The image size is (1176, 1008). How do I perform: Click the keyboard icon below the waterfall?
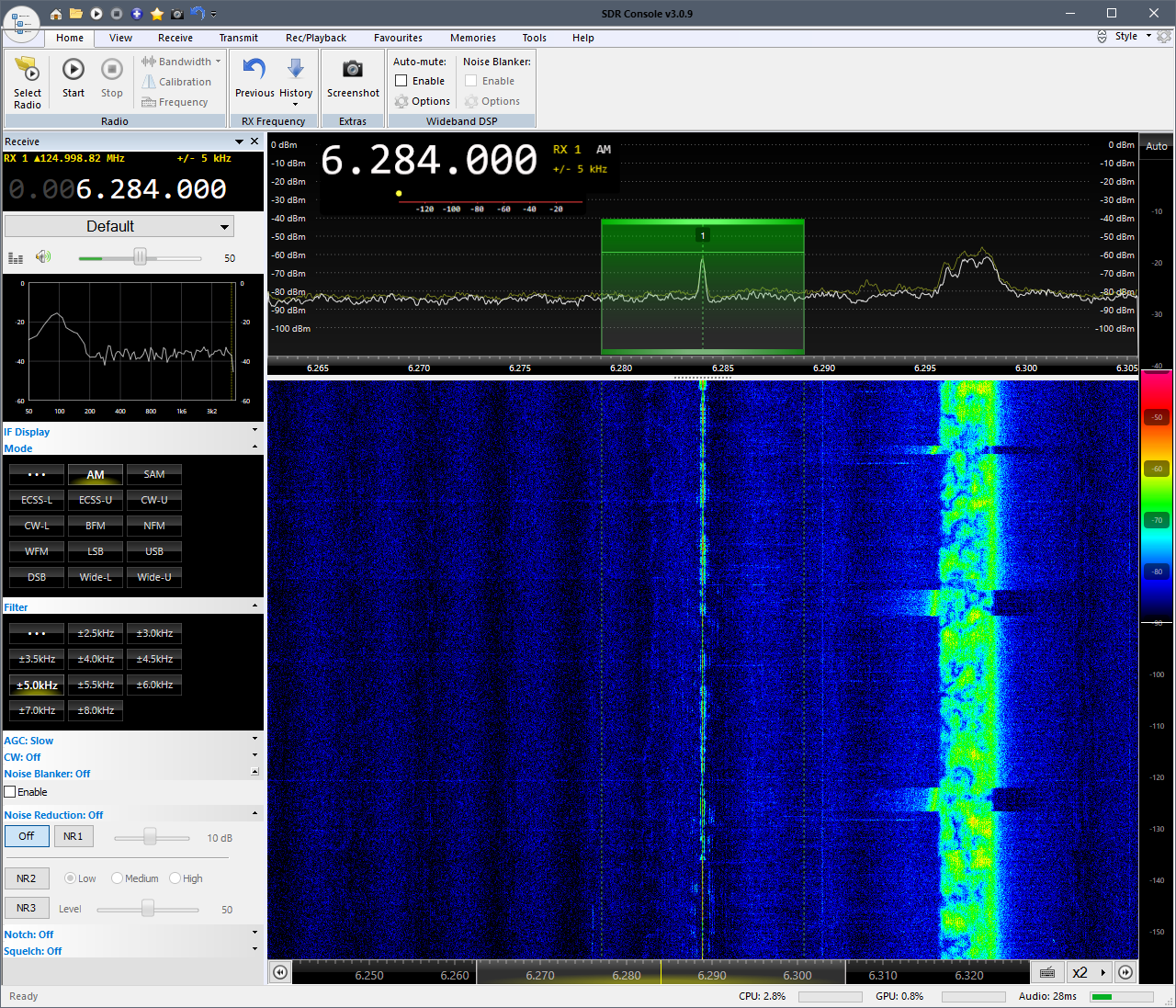click(1047, 972)
